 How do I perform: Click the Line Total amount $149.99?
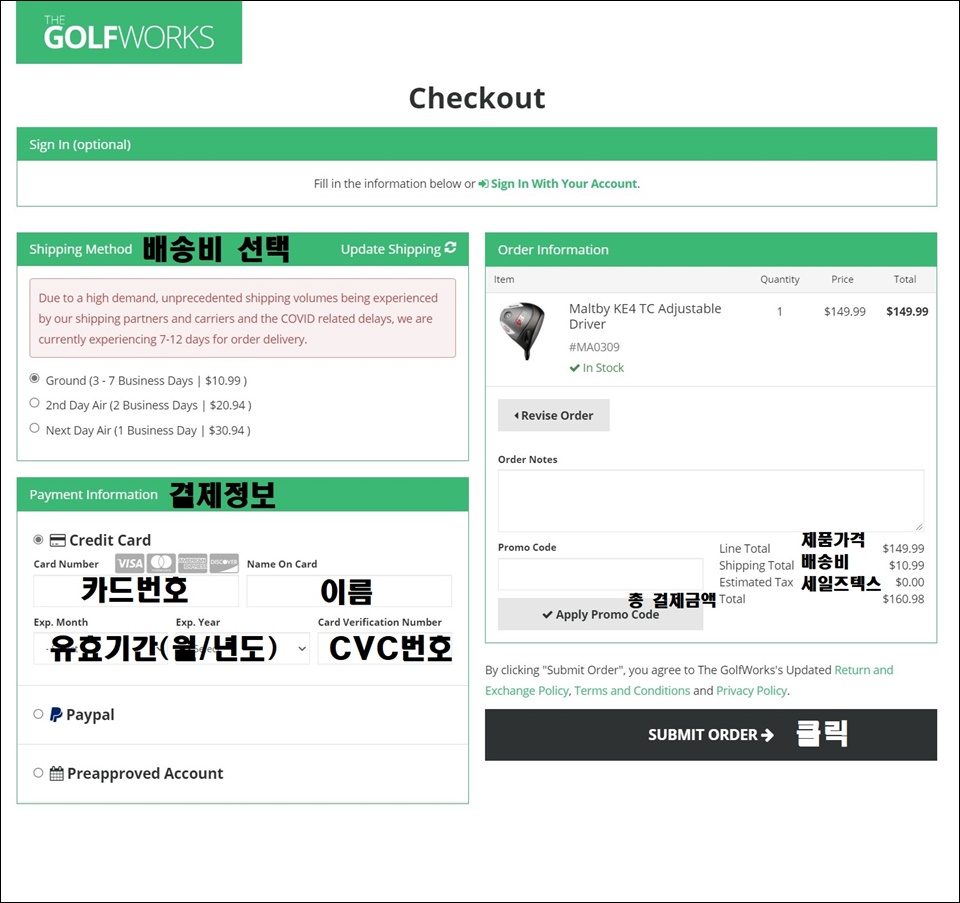coord(904,549)
